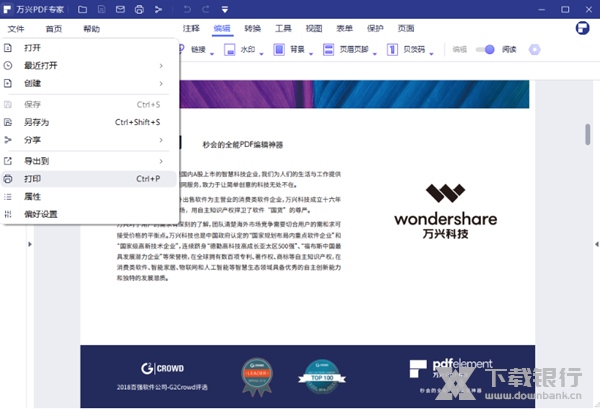Switch to the 注释 tab
The image size is (600, 409).
191,28
